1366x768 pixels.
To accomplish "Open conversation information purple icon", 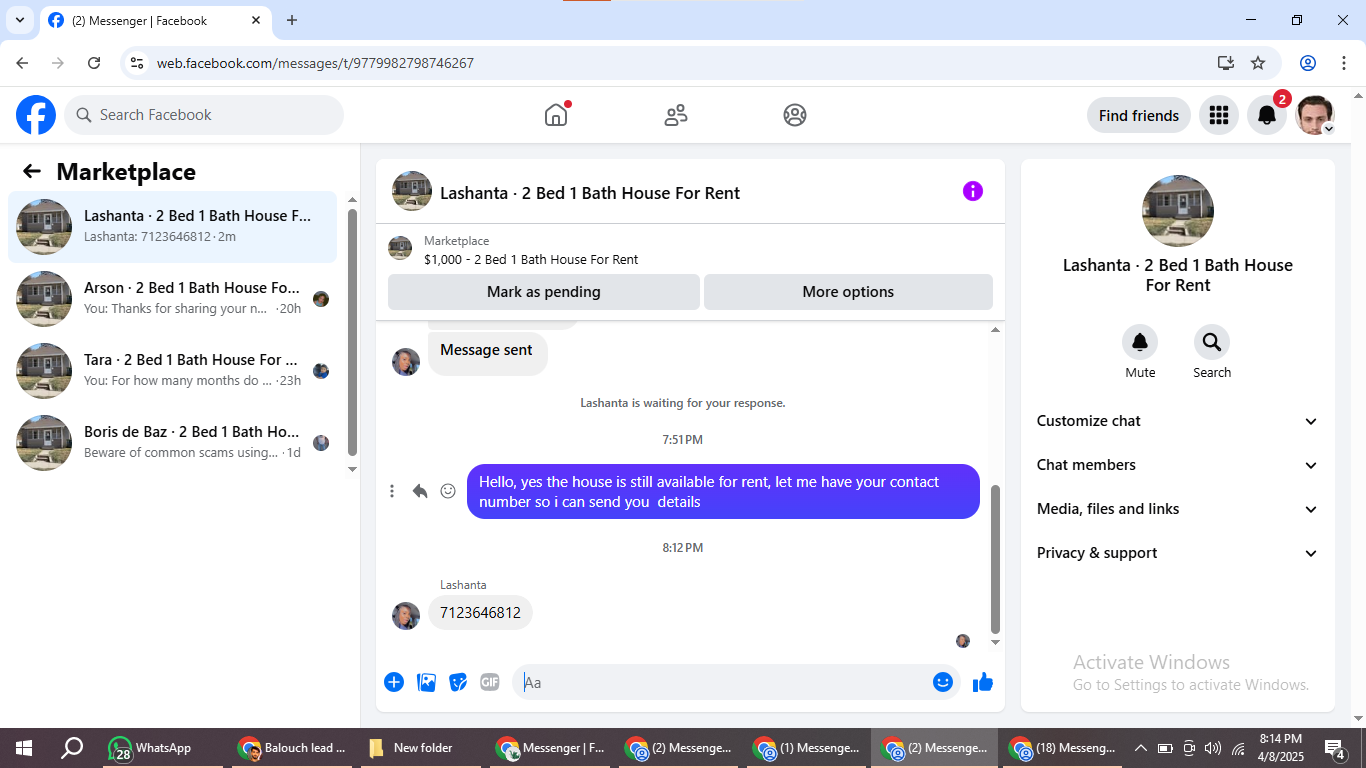I will pos(973,191).
